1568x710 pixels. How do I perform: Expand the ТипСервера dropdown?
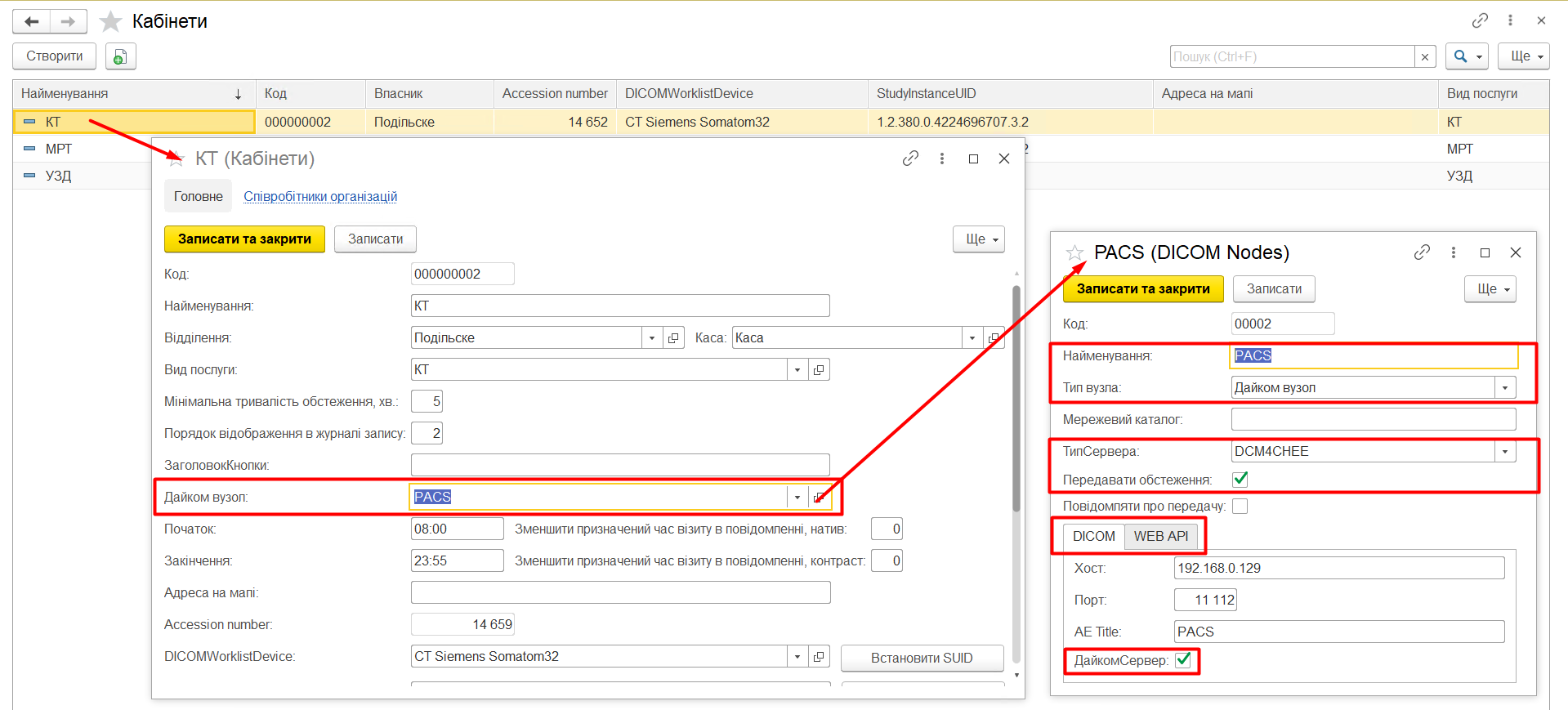1505,452
